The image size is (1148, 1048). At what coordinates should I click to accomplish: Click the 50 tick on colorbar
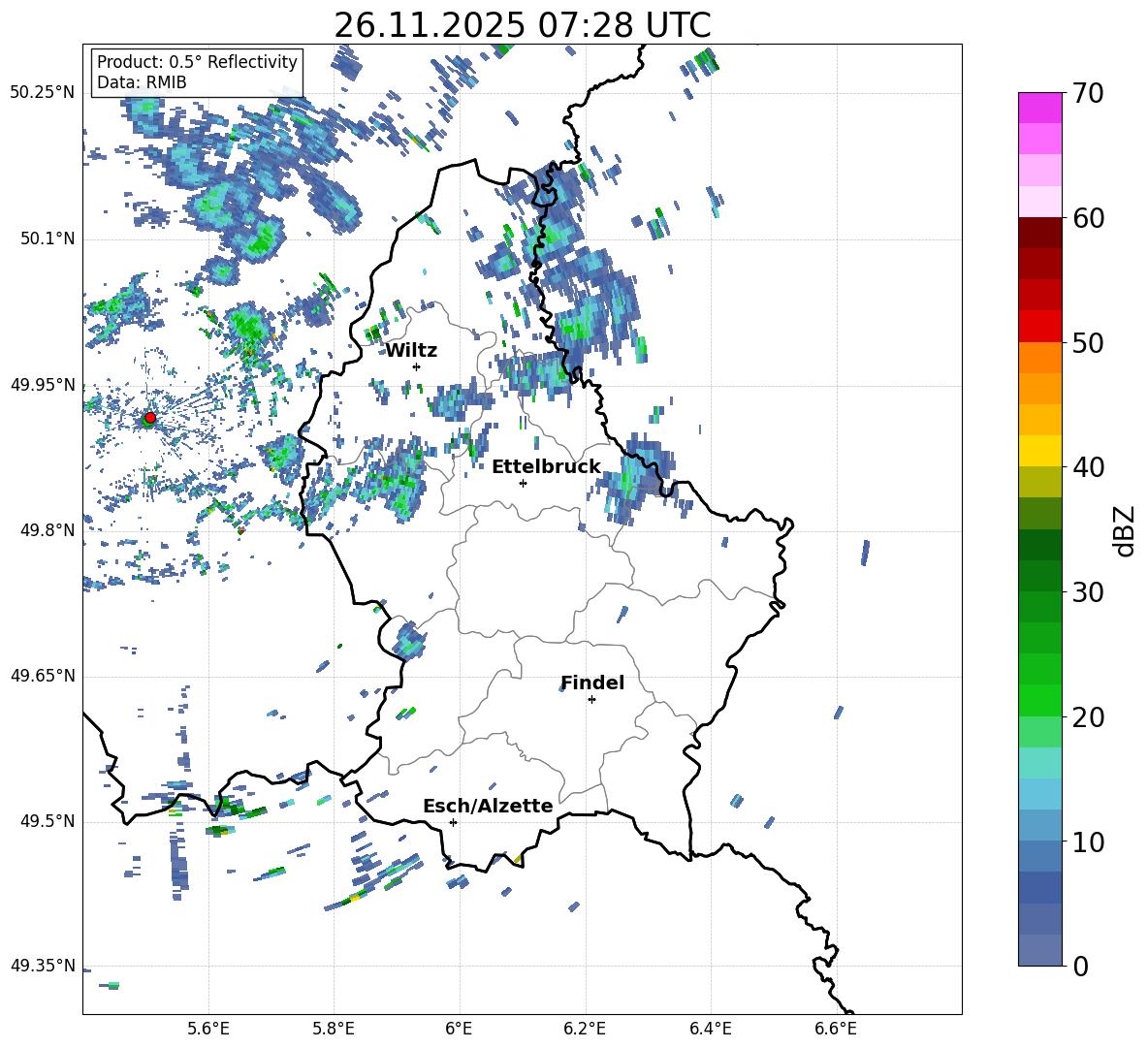coord(1087,342)
